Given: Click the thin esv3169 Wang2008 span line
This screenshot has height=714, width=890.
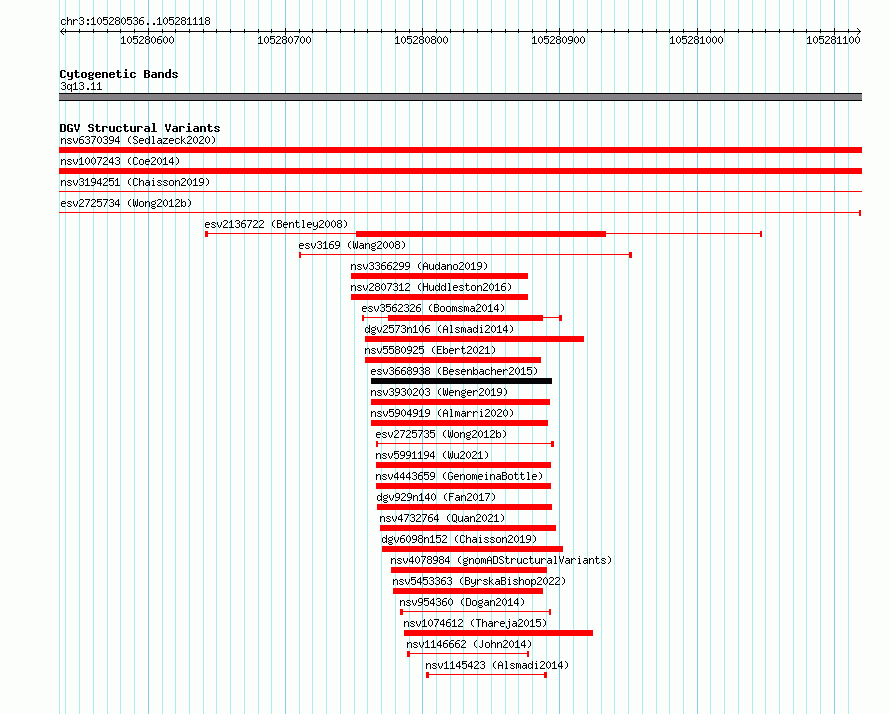Looking at the screenshot, I should click(x=465, y=255).
